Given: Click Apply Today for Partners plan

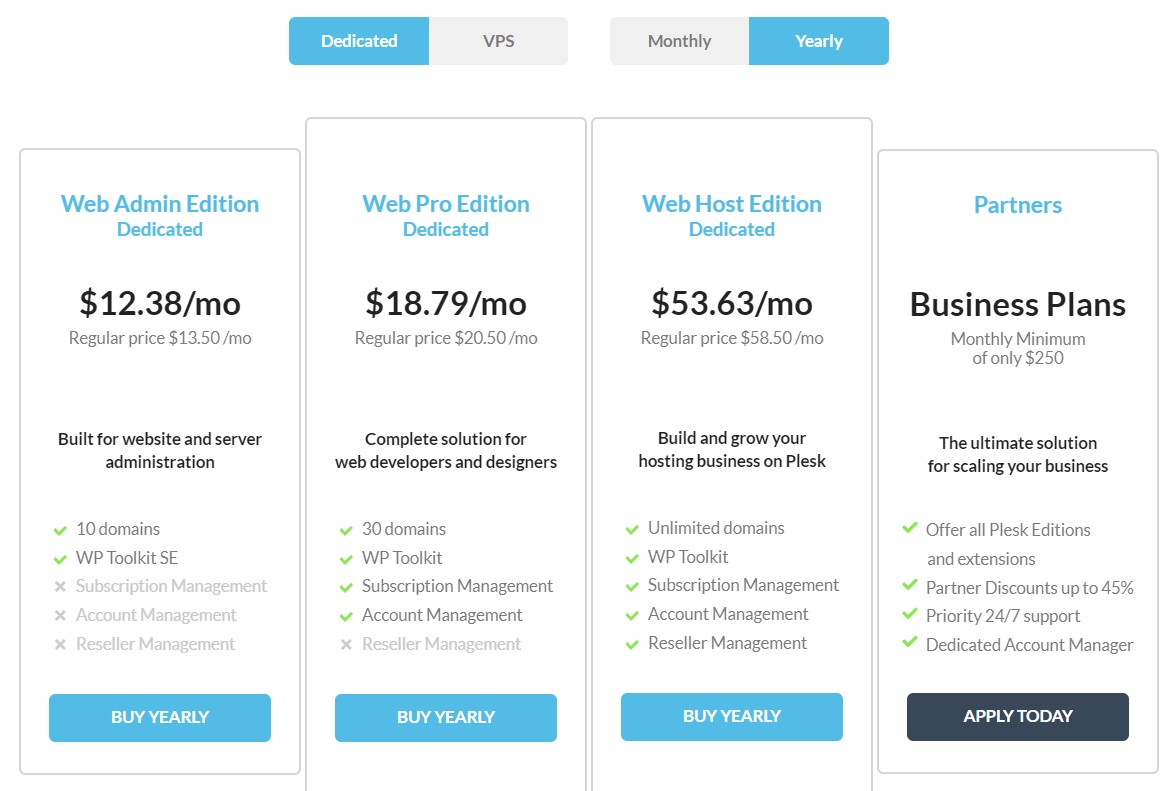Looking at the screenshot, I should click(1018, 717).
